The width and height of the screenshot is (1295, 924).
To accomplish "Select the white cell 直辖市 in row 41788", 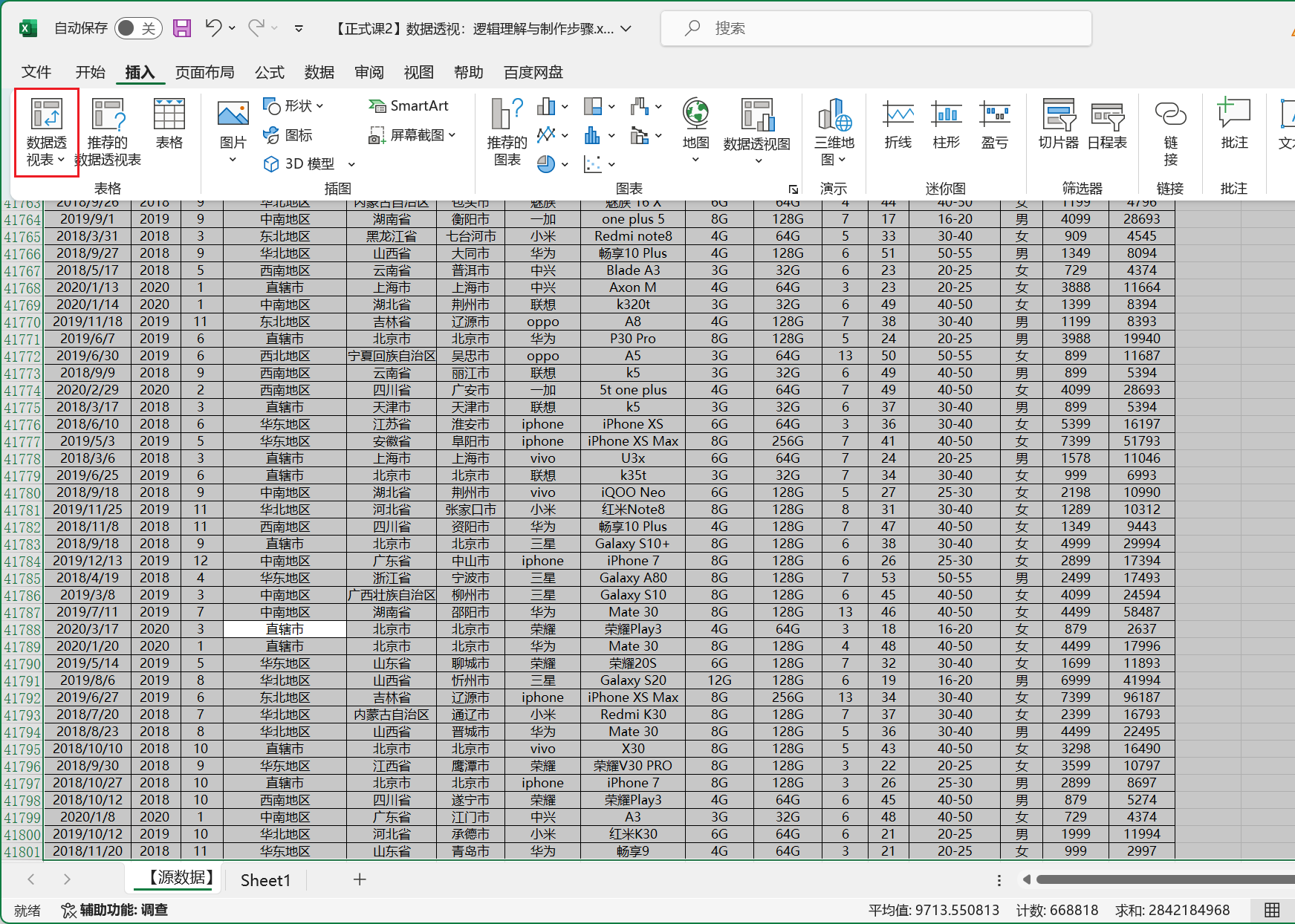I will [285, 629].
